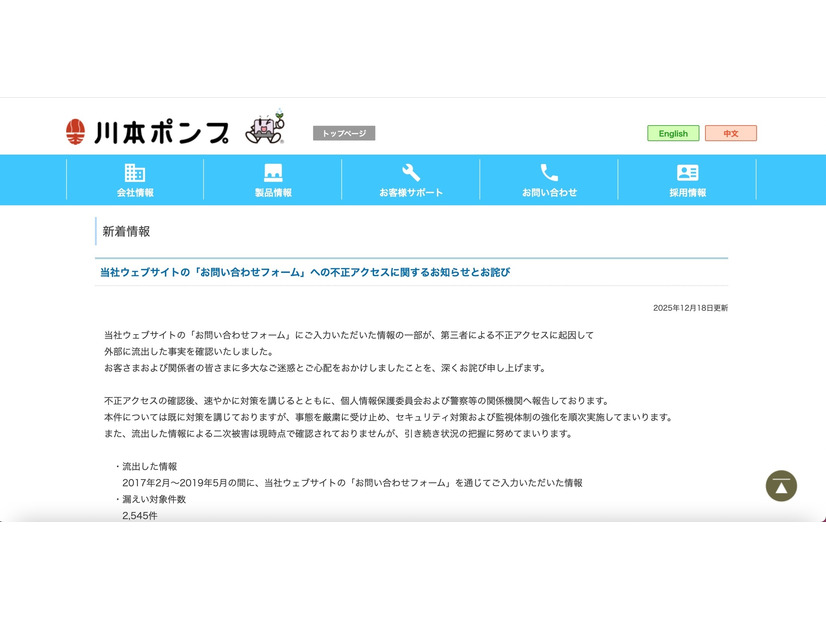This screenshot has width=826, height=620.
Task: Click the wrench icon above お客様サポート
Action: [411, 172]
